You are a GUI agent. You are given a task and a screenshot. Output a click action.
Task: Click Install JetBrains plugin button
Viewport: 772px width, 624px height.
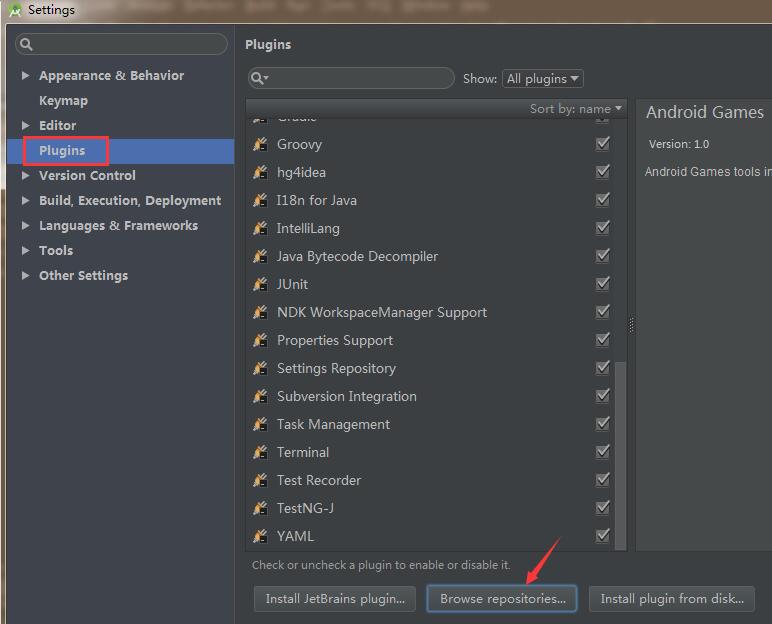tap(335, 599)
